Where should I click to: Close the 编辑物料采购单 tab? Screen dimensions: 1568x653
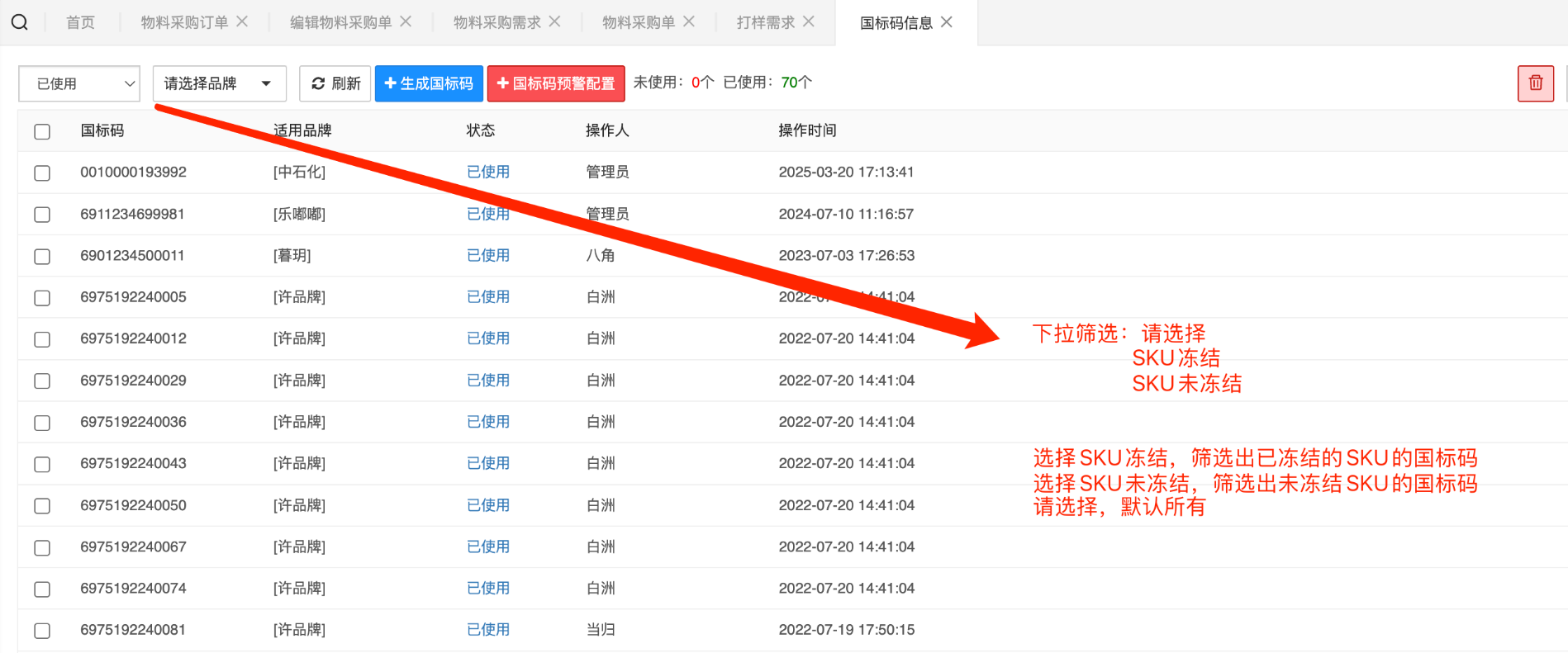click(406, 21)
